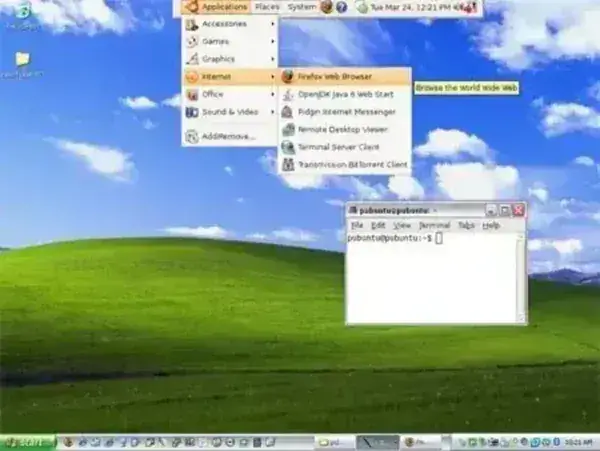
Task: Launch Transmission BitTorrent Client
Action: [x=345, y=164]
